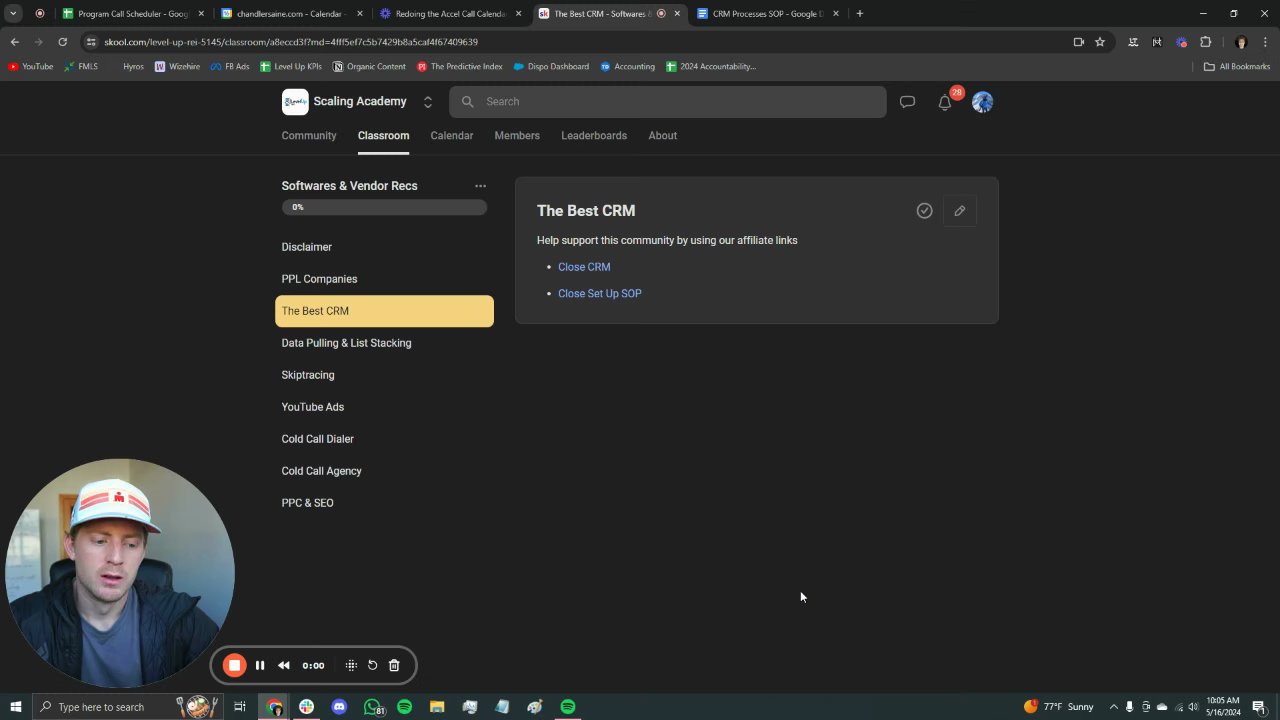The height and width of the screenshot is (720, 1280).
Task: Open the user profile avatar in Skool
Action: [x=982, y=101]
